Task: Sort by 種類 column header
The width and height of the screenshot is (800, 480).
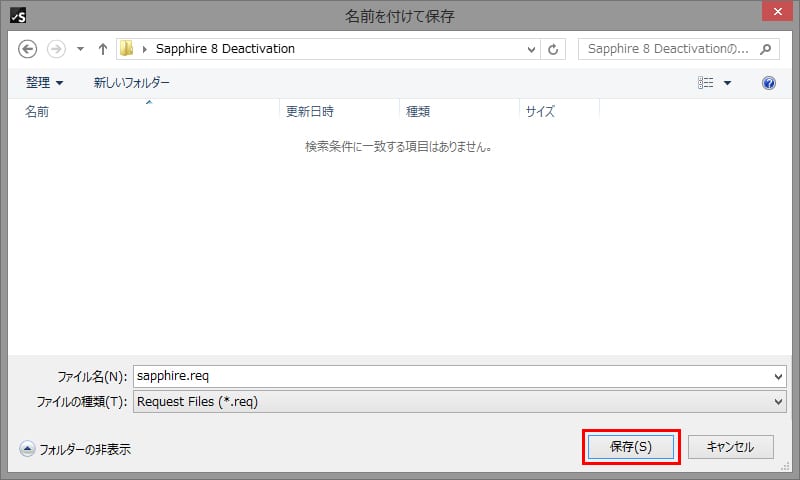Action: click(459, 111)
